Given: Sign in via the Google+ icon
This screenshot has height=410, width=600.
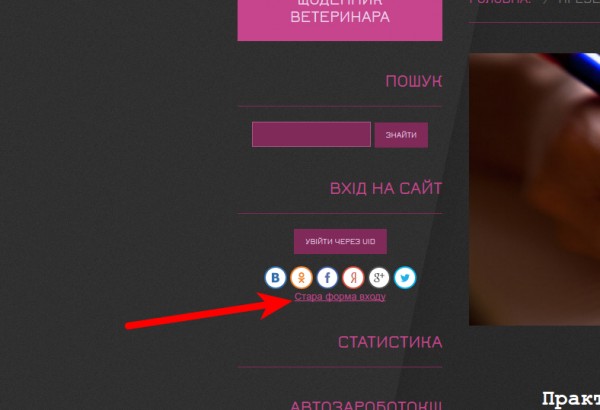Looking at the screenshot, I should click(379, 278).
